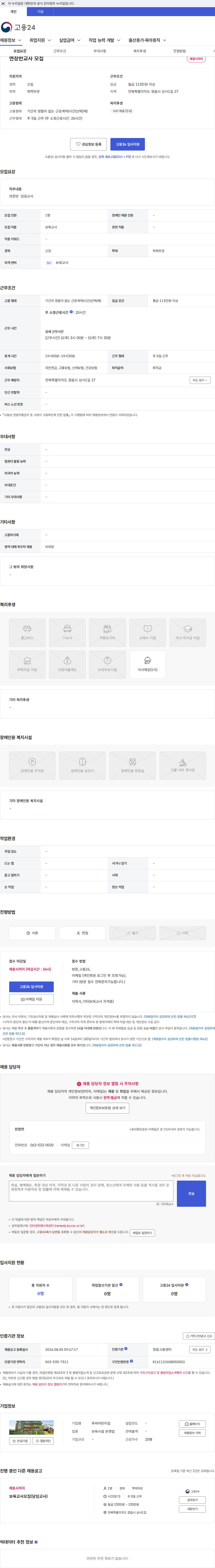Click the blue 전송 button

click(x=191, y=1194)
